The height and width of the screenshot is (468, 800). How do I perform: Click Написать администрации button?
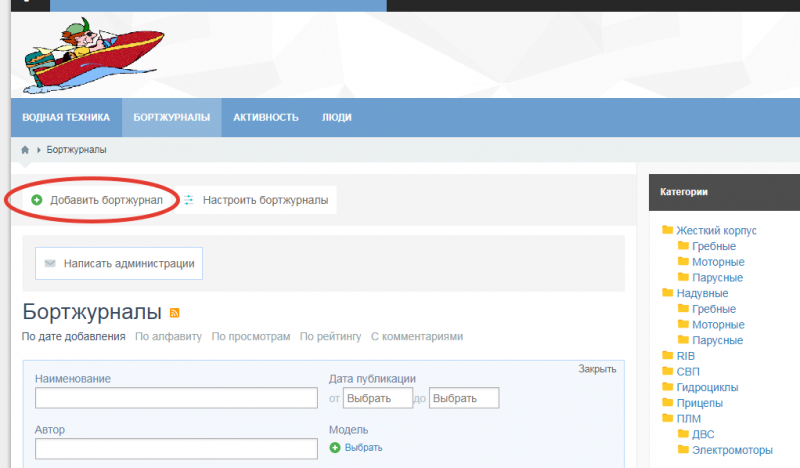[x=119, y=264]
